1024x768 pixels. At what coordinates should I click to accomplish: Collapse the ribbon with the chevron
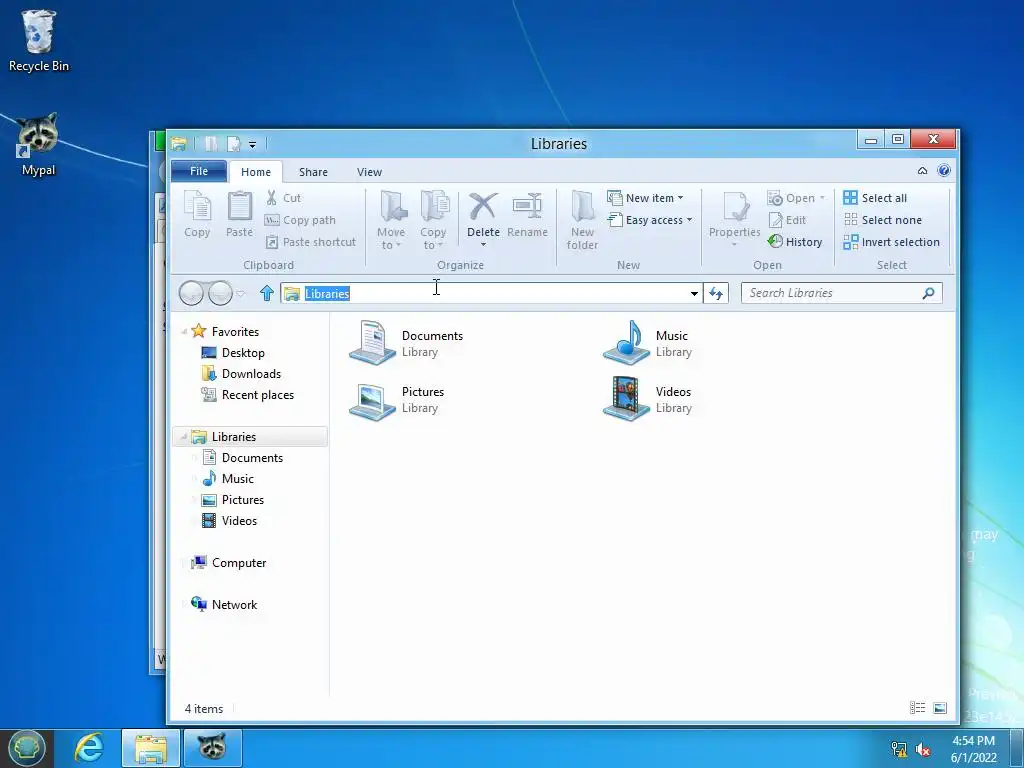[x=922, y=171]
